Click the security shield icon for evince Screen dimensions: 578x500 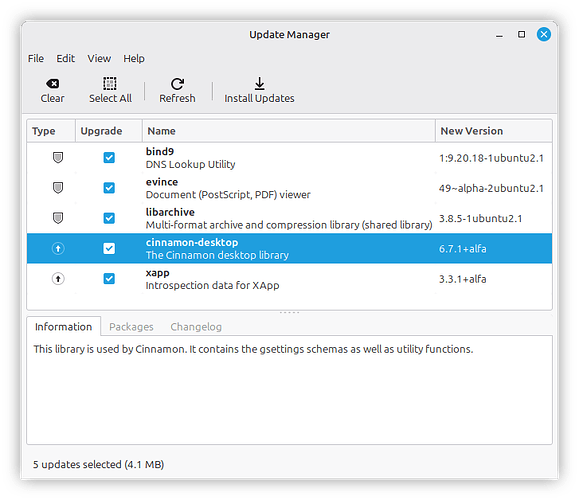coord(58,188)
